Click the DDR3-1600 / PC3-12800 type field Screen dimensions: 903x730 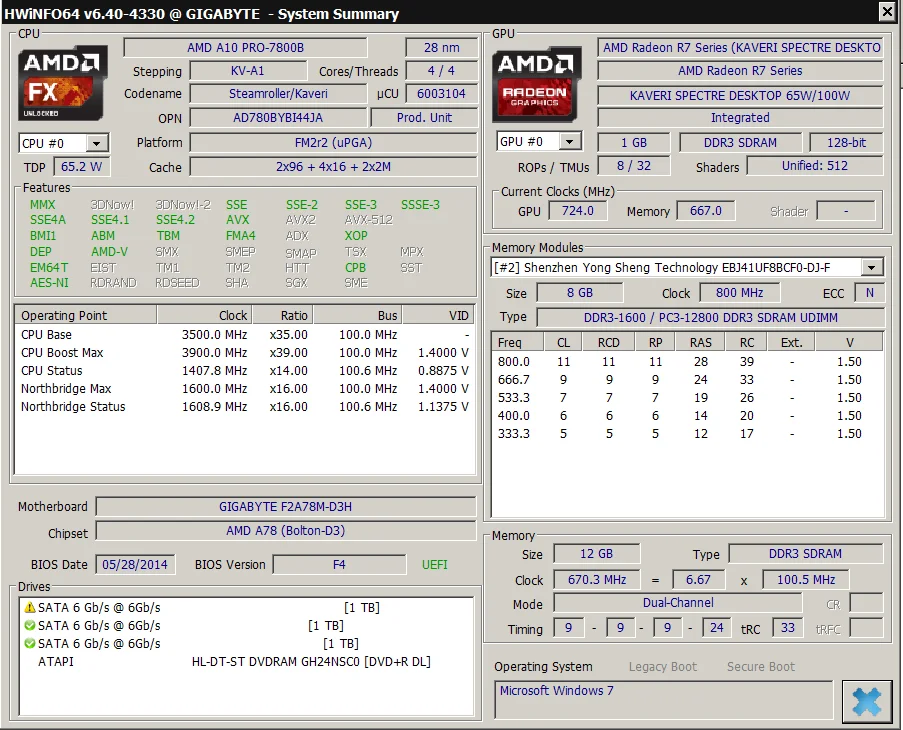711,318
